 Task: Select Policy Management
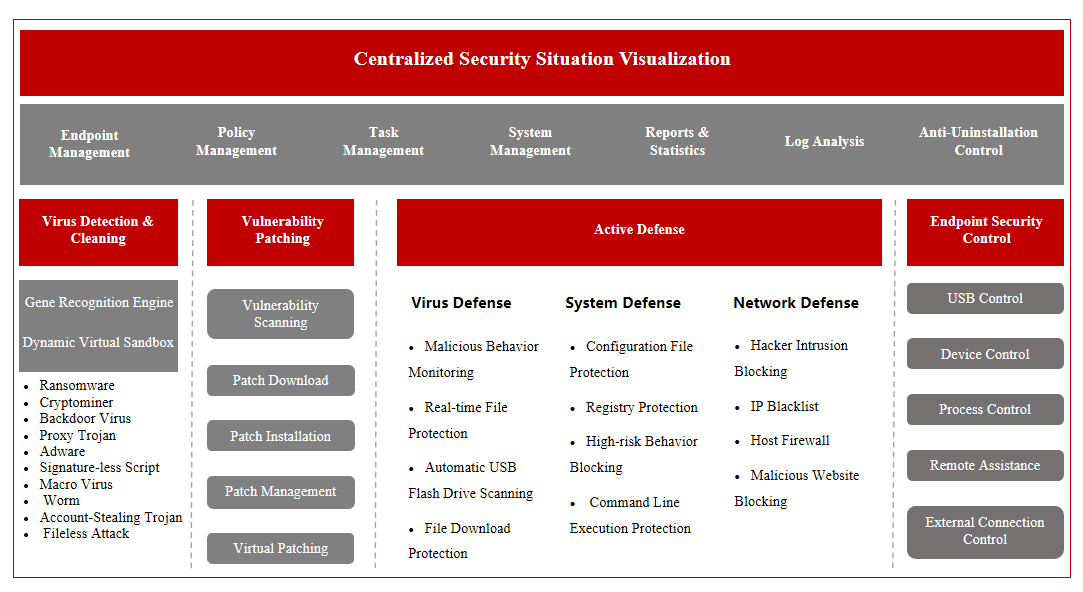click(x=236, y=141)
